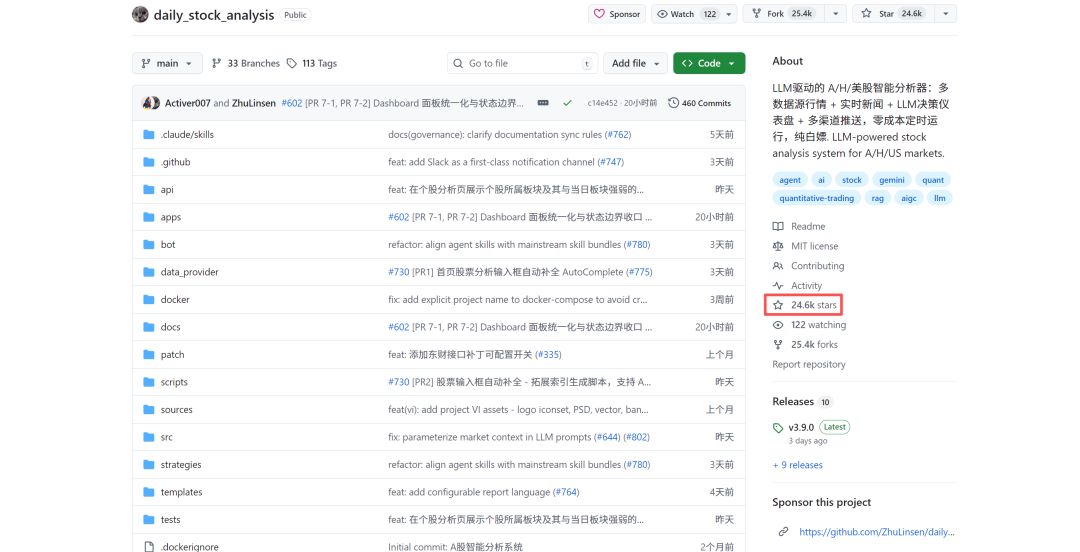Open ZhuLinsen author link

point(253,103)
